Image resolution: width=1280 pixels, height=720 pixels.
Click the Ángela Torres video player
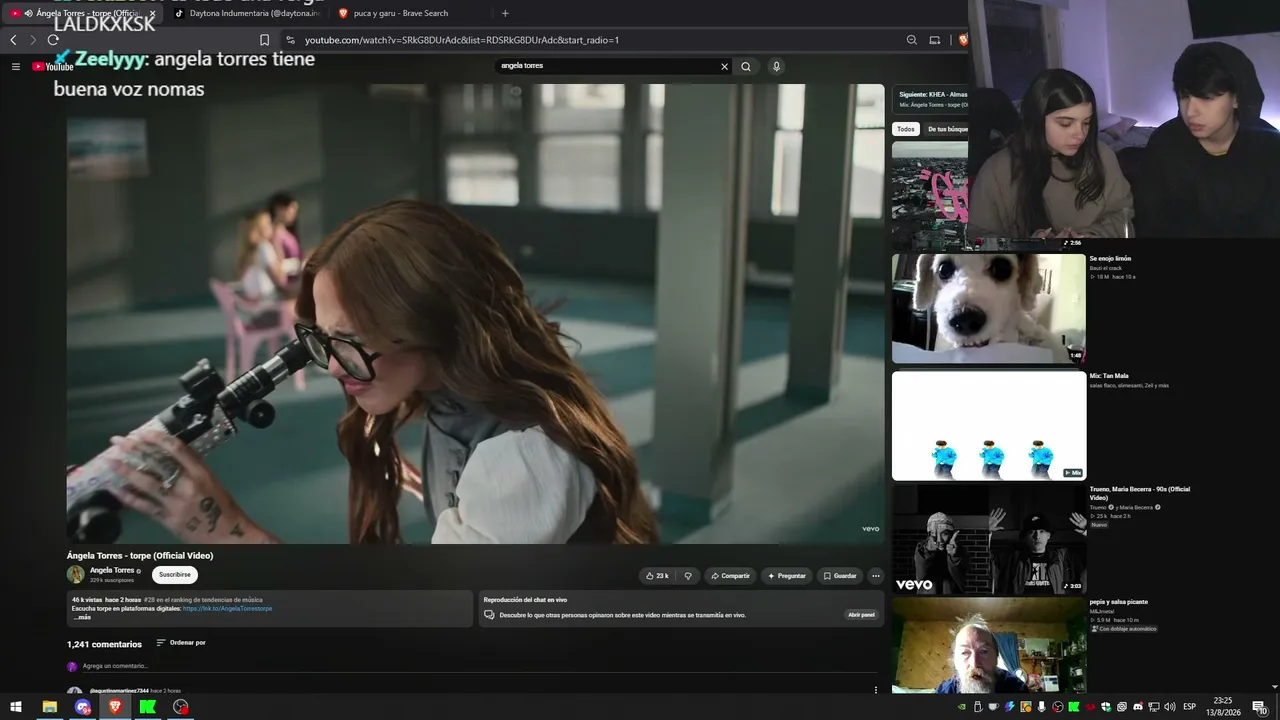click(x=476, y=313)
